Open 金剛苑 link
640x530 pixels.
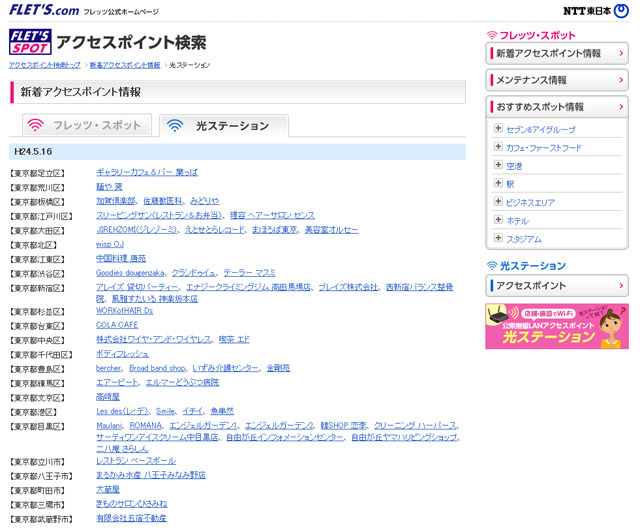pos(278,368)
